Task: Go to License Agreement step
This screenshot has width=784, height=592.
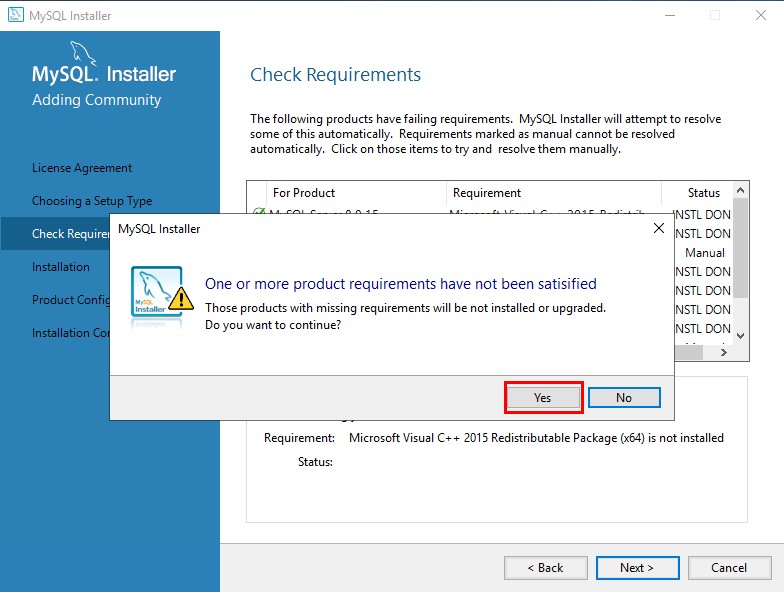Action: 82,168
